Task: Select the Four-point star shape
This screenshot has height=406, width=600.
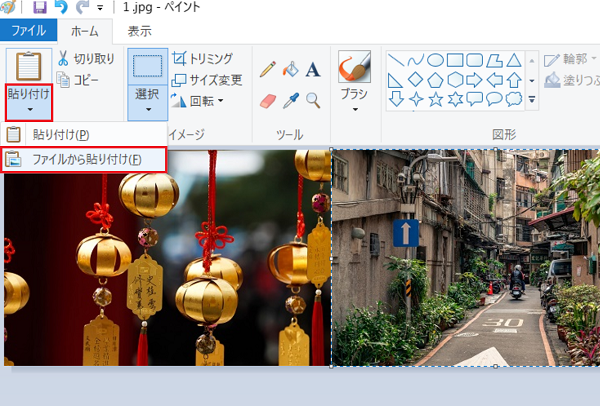Action: [416, 99]
